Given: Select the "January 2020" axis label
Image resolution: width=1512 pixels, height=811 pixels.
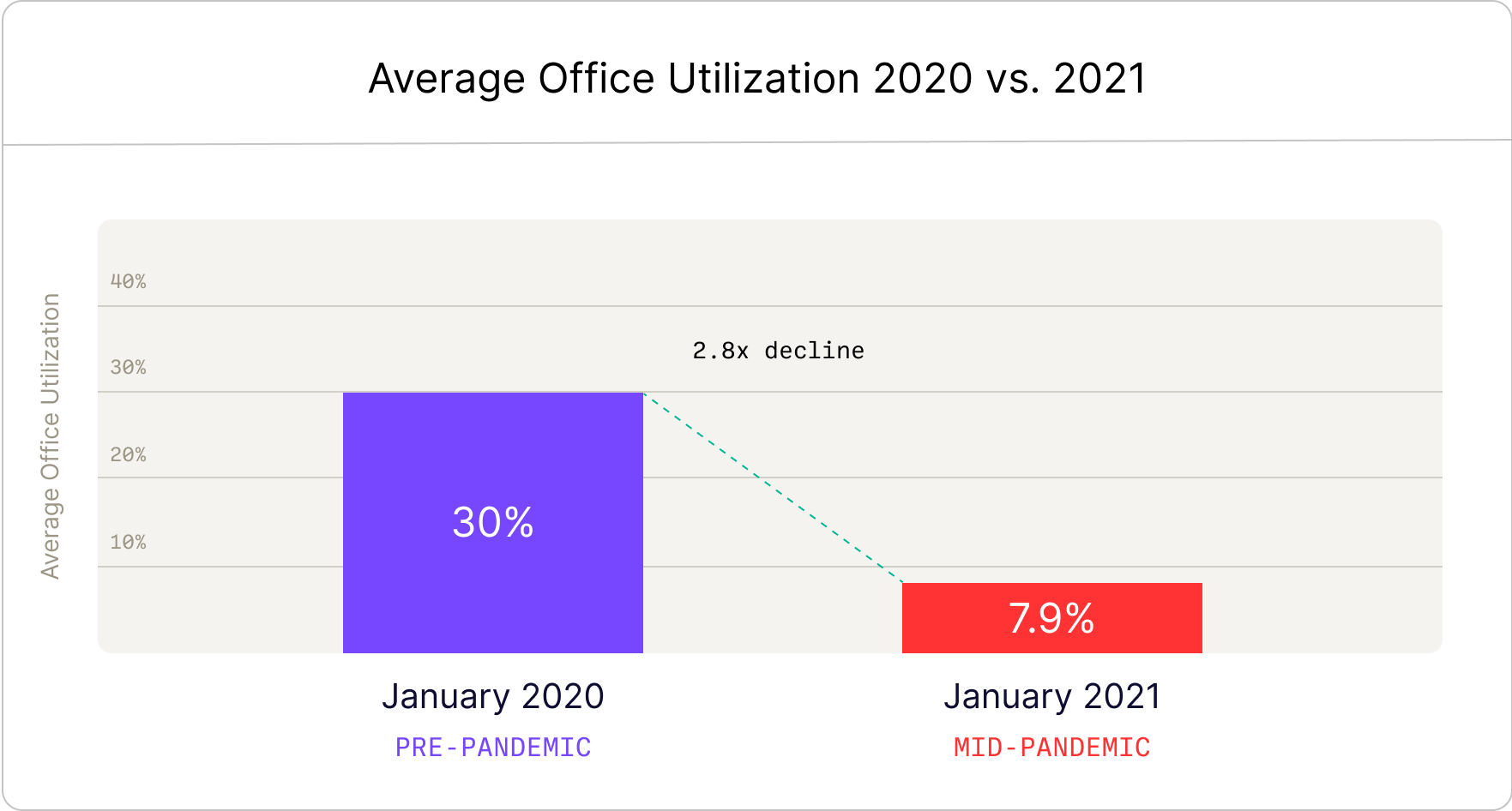Looking at the screenshot, I should pyautogui.click(x=492, y=696).
